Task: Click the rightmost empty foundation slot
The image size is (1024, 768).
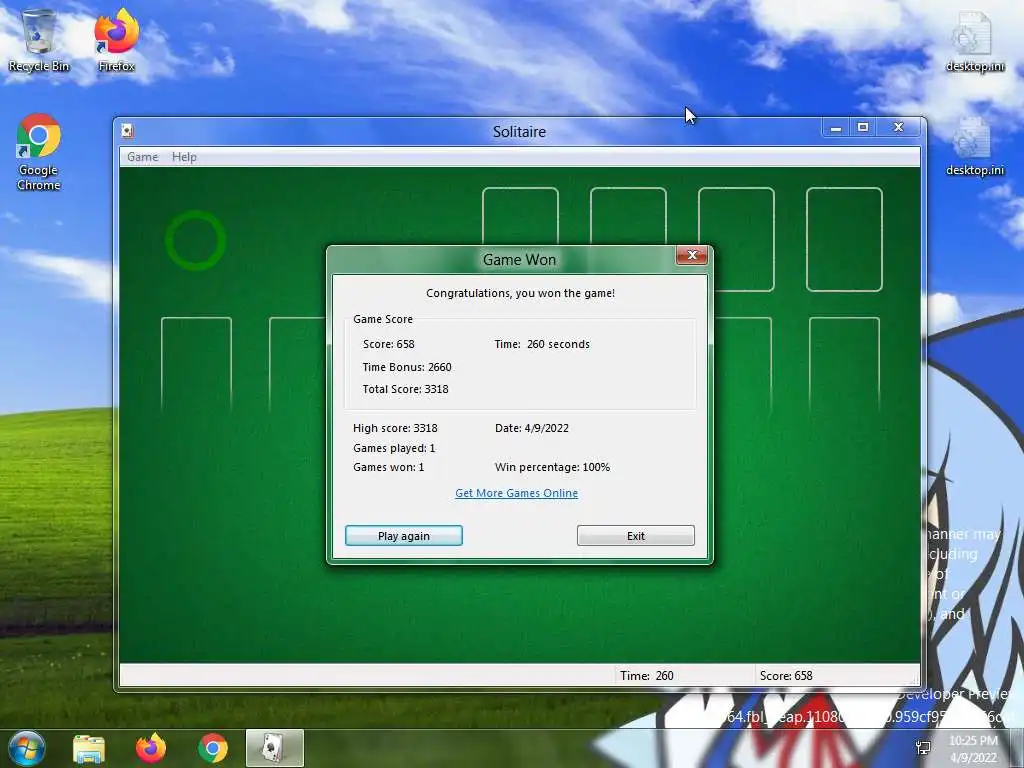Action: [x=844, y=239]
